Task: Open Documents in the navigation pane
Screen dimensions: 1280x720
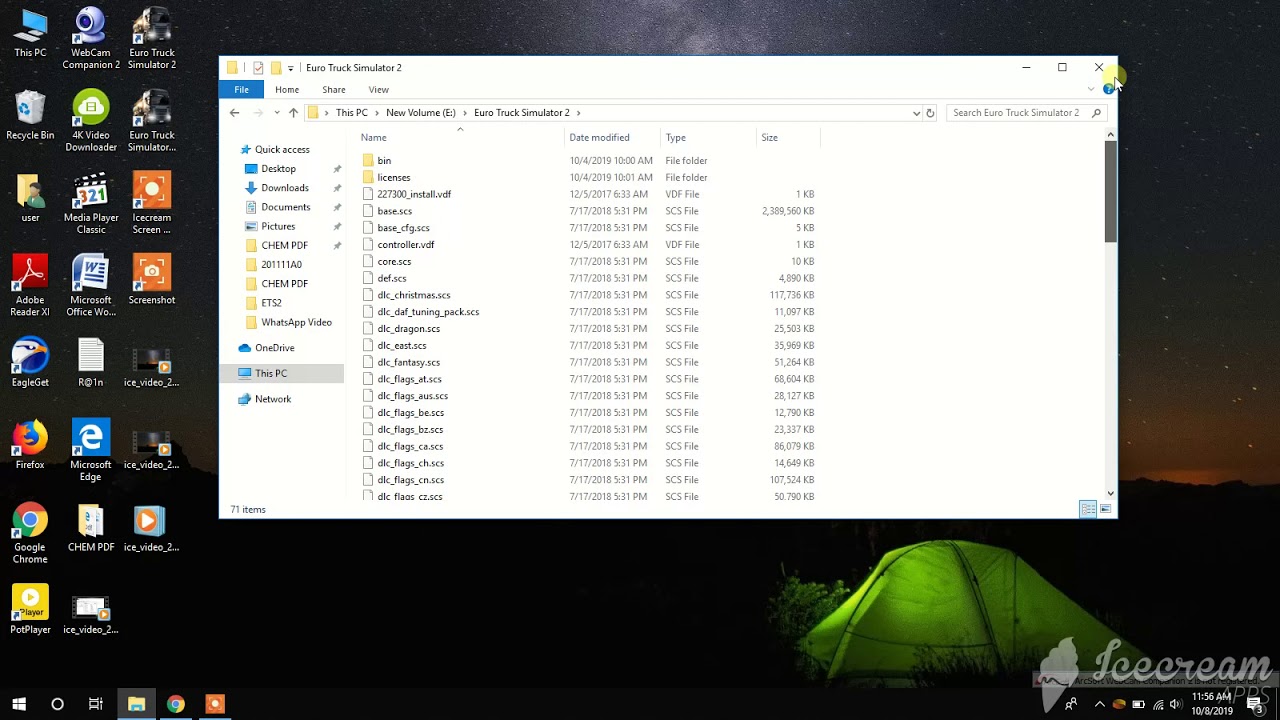Action: (x=285, y=207)
